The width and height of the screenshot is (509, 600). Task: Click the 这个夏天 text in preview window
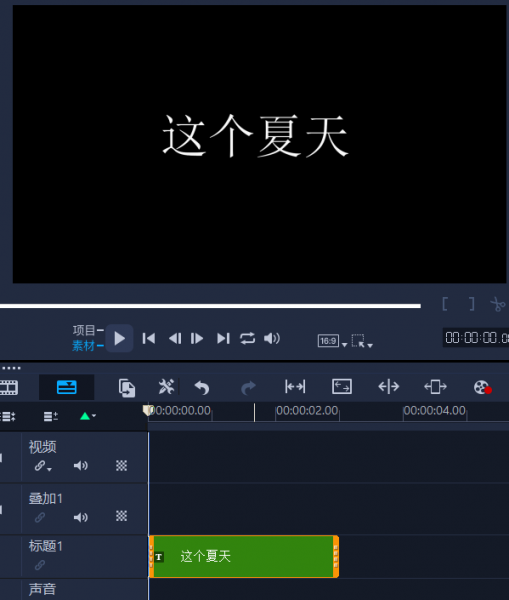(x=256, y=136)
